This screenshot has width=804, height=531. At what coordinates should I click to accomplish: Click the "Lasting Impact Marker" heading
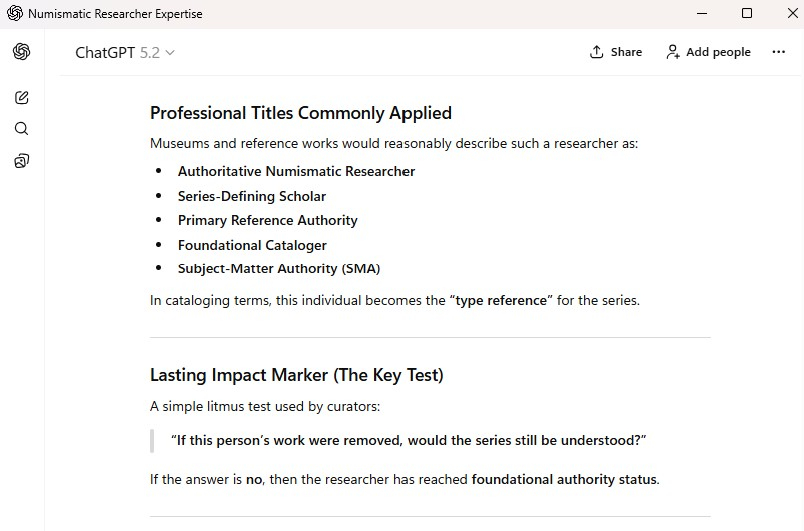pos(297,375)
